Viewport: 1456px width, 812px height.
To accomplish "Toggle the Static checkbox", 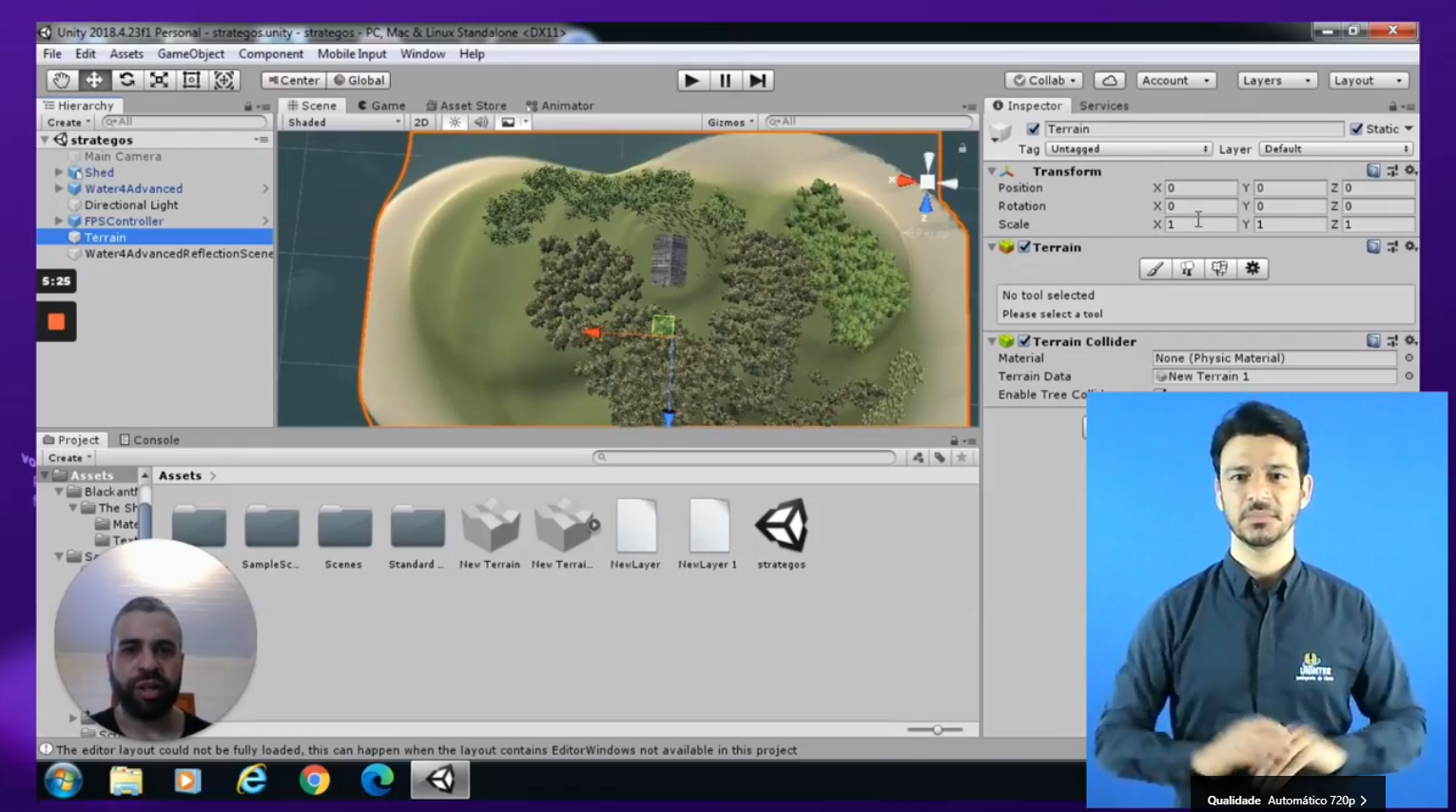I will [x=1356, y=129].
